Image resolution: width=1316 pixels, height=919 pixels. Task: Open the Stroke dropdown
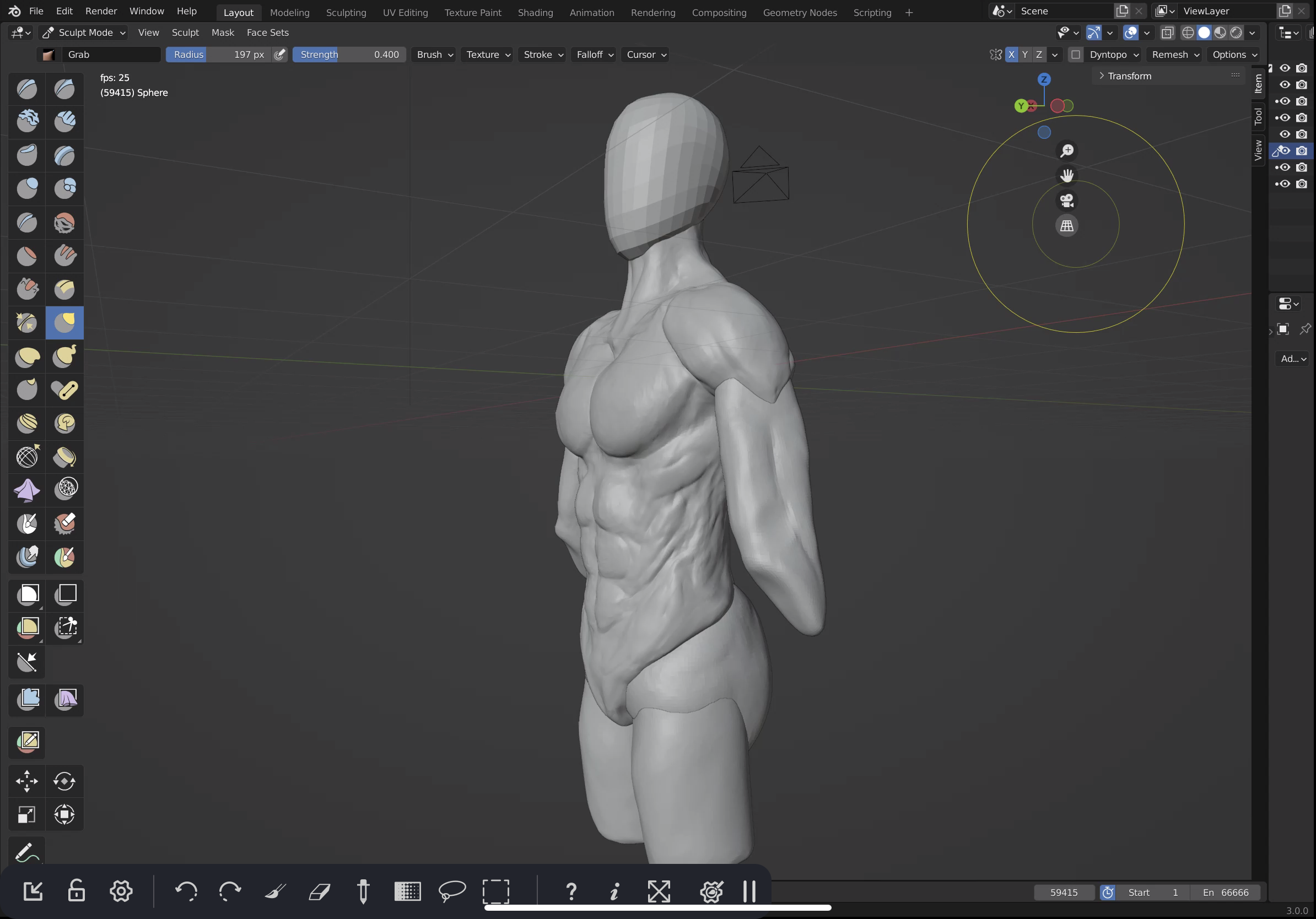pos(542,55)
